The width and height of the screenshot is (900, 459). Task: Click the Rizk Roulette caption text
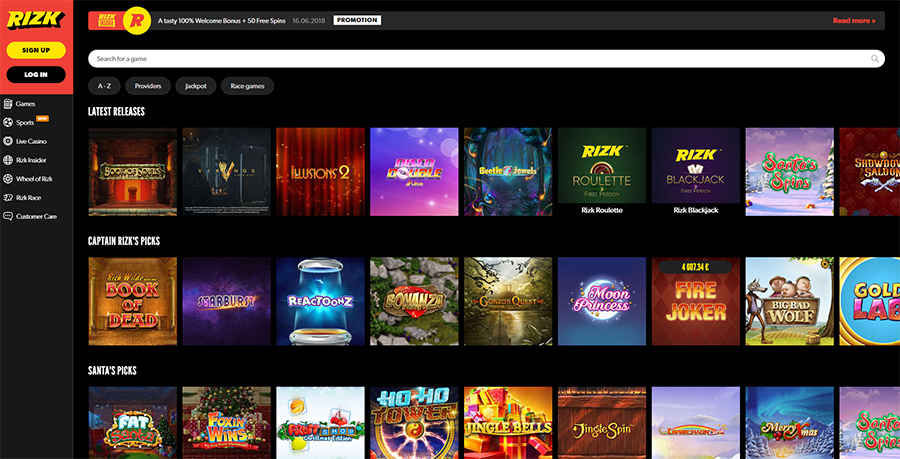pyautogui.click(x=602, y=210)
